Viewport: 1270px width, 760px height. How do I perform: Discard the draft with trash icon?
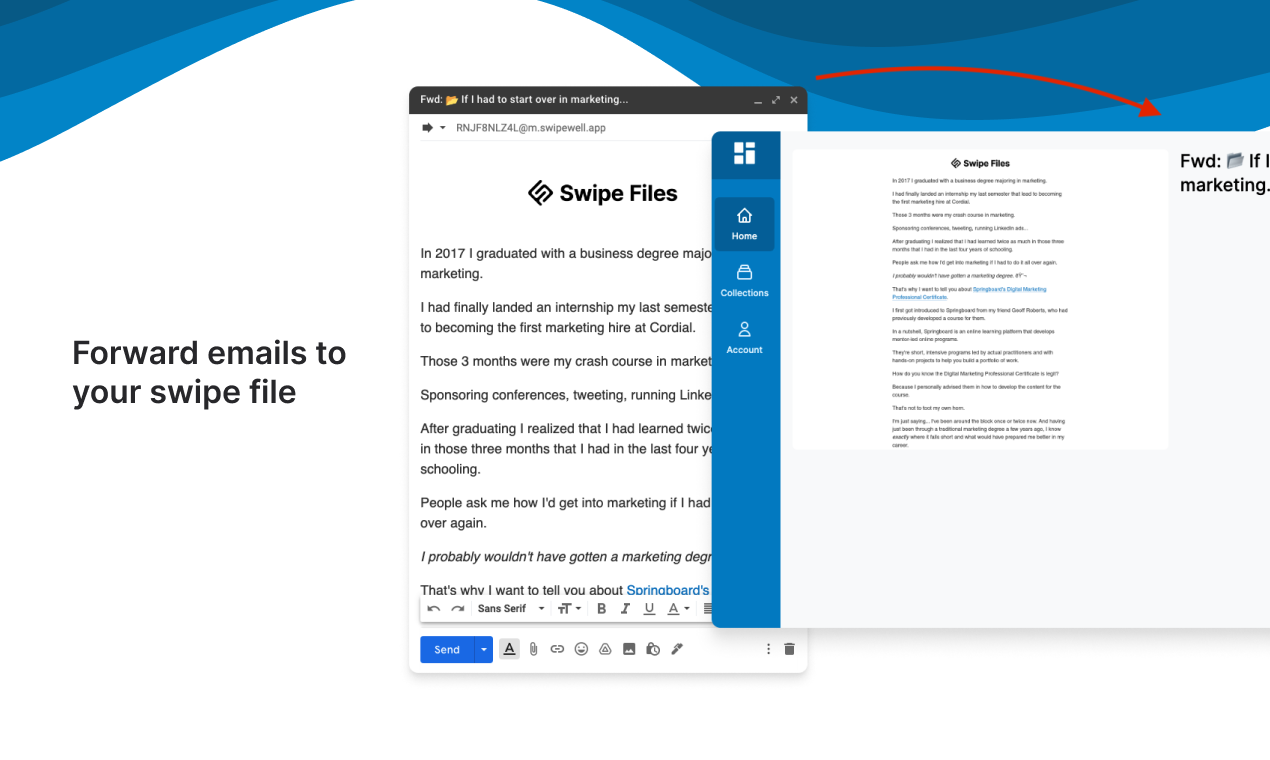pyautogui.click(x=789, y=649)
